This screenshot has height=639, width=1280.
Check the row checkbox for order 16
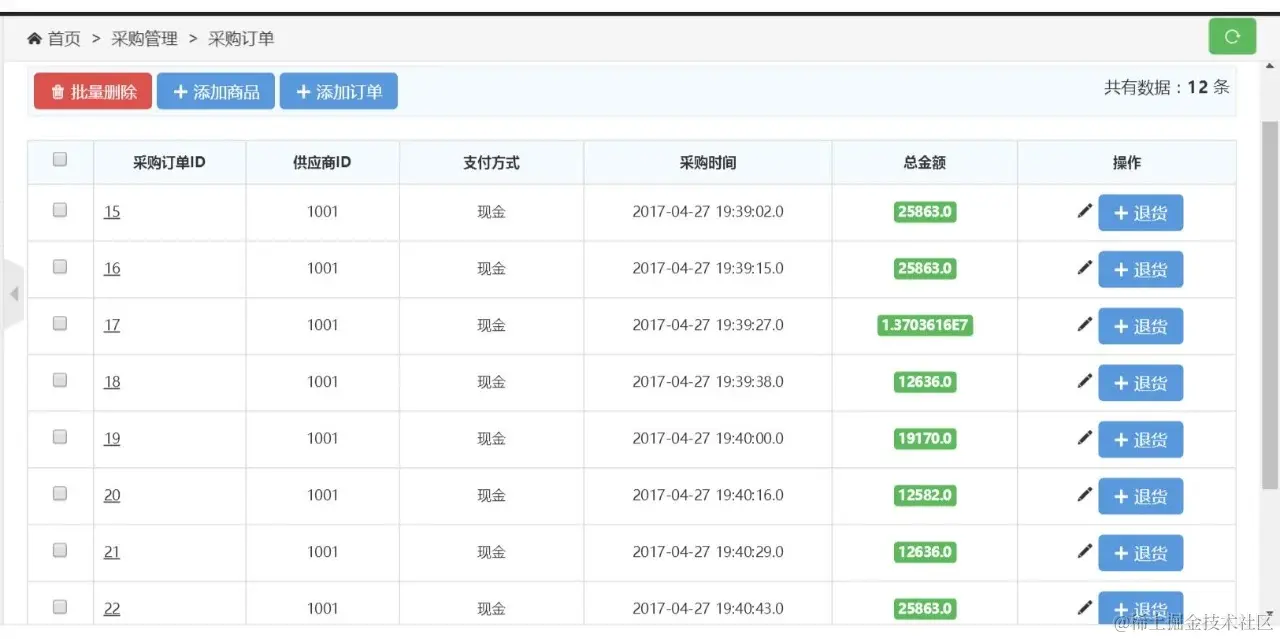pyautogui.click(x=59, y=268)
